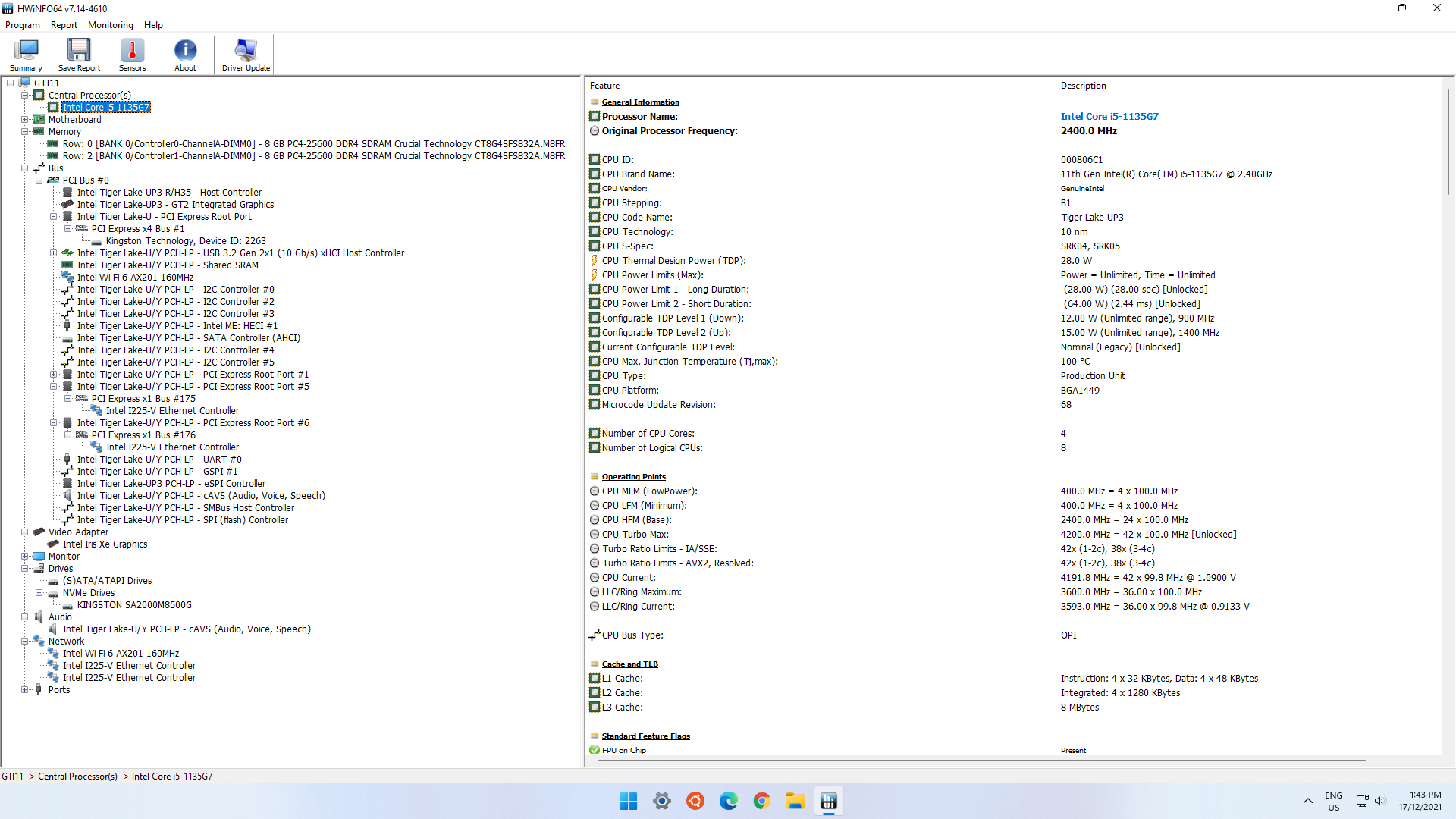This screenshot has height=819, width=1456.
Task: Click Cache and TLB section heading
Action: (629, 664)
